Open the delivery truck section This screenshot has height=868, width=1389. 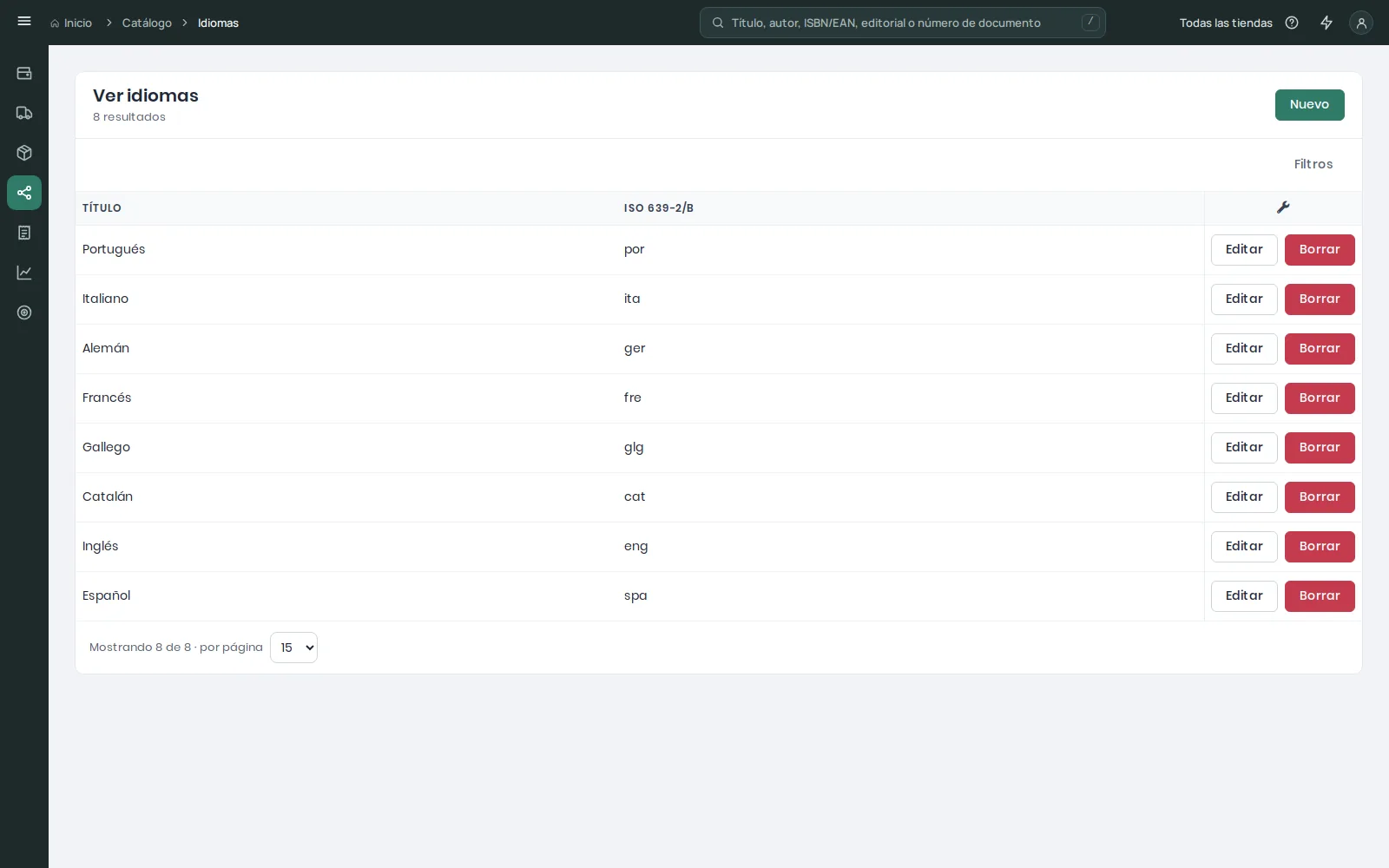click(x=24, y=113)
